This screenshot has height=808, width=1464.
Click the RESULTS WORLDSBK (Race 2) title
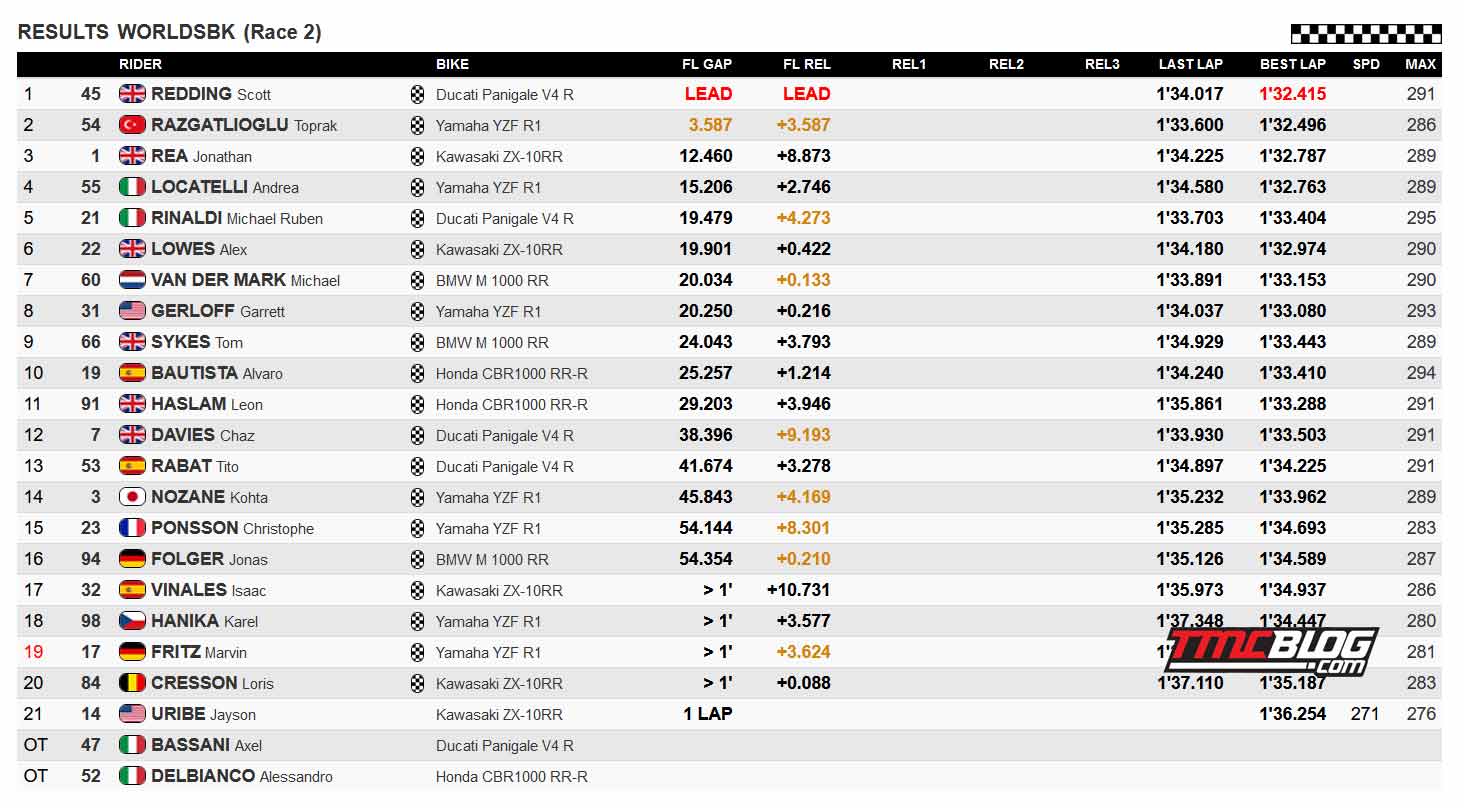click(170, 32)
